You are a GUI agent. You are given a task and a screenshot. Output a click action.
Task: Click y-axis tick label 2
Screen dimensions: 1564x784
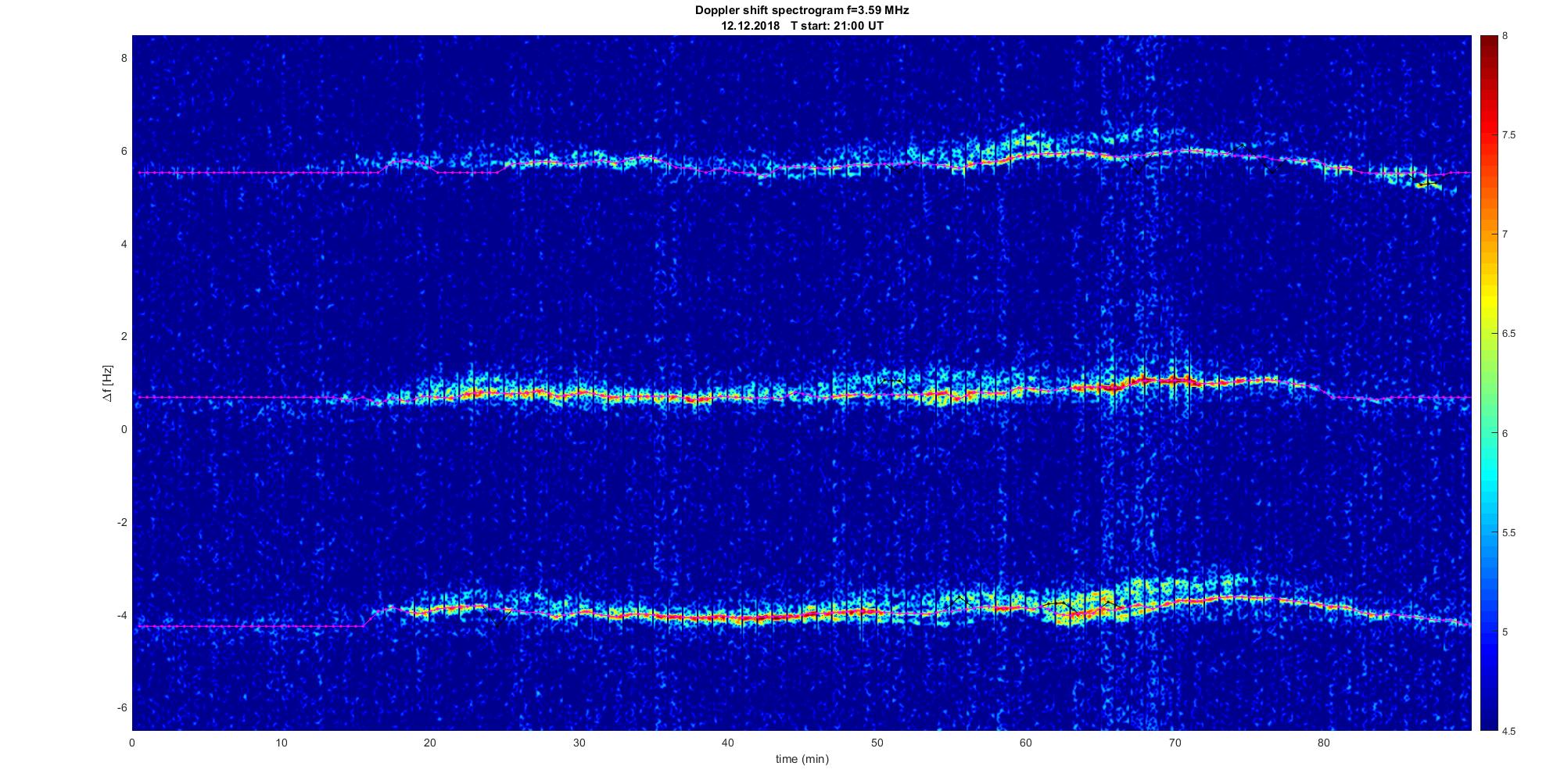coord(124,337)
